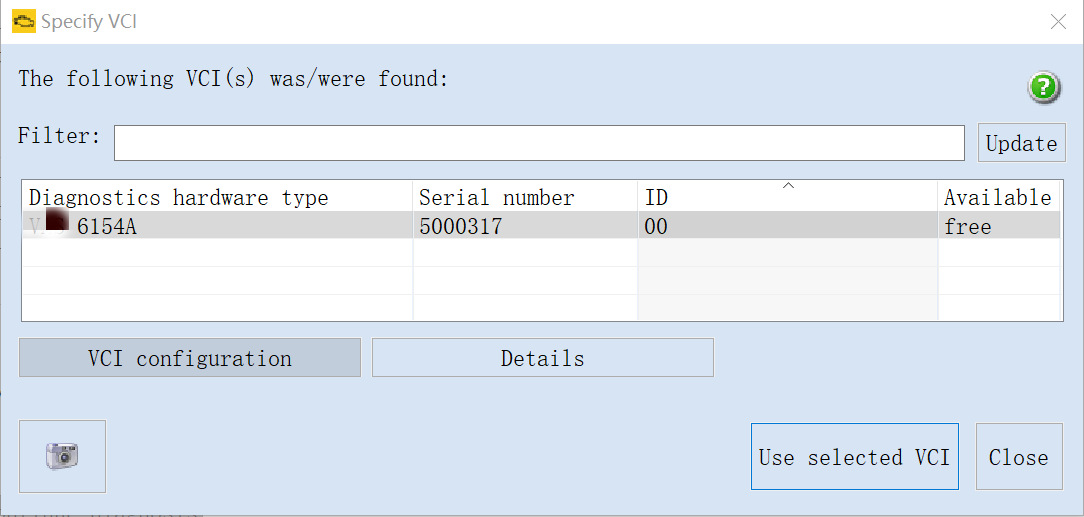This screenshot has height=517, width=1084.
Task: Click the camera screenshot button
Action: tap(62, 456)
